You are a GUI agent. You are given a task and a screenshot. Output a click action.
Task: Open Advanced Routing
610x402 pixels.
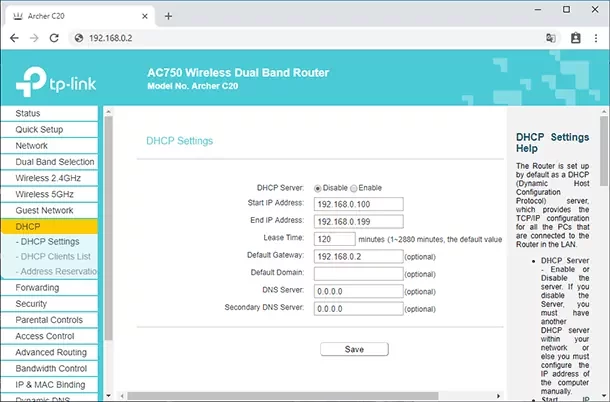49,352
